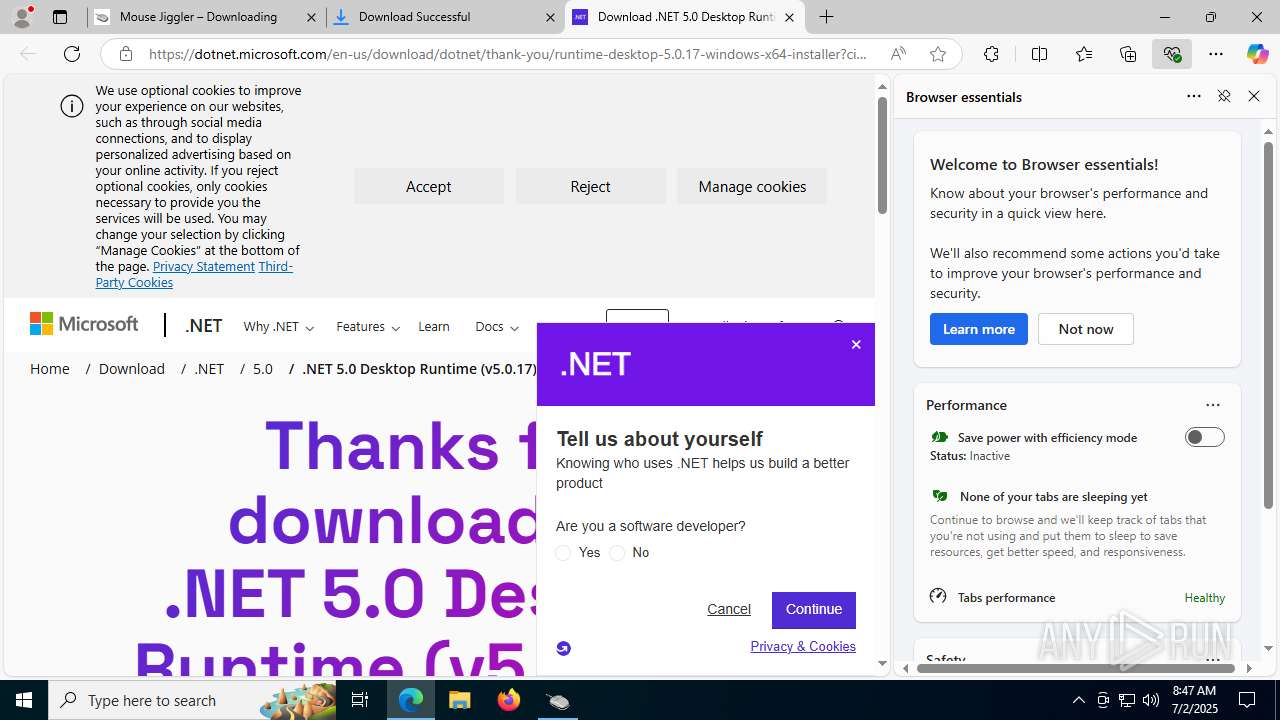Expand the Docs menu
Image resolution: width=1280 pixels, height=720 pixels.
497,327
